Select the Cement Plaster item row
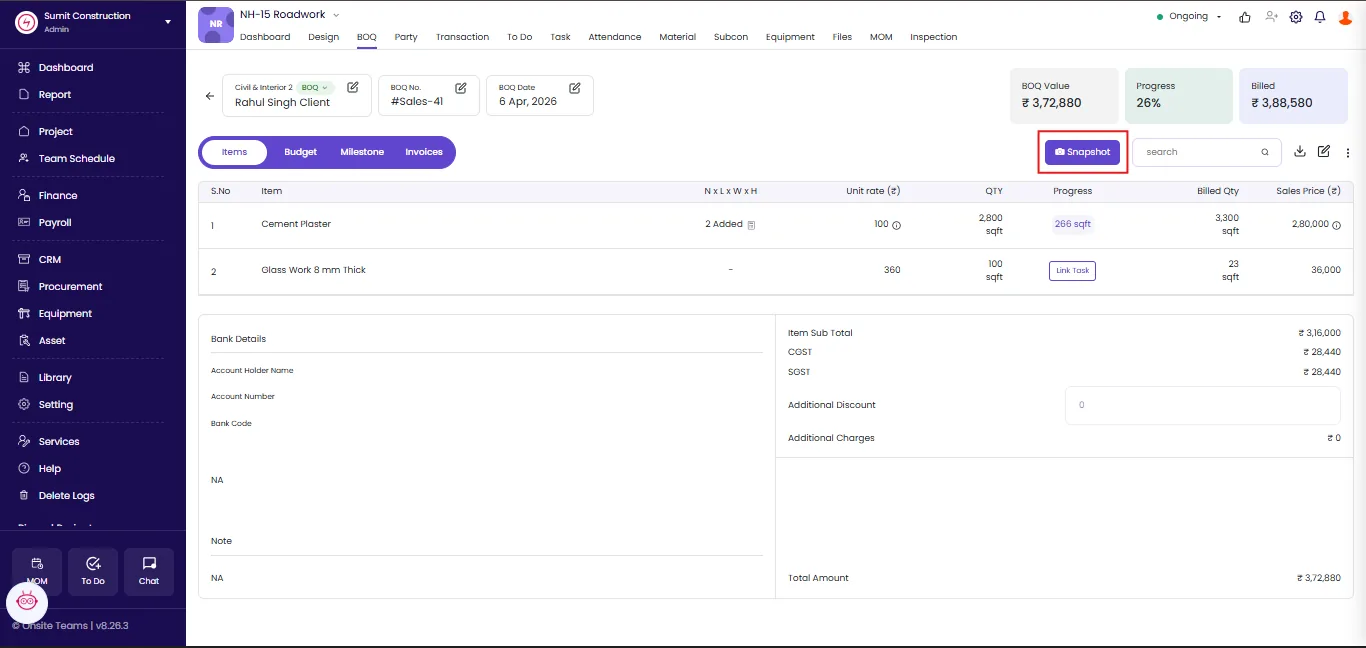Screen dimensions: 1366x648 776,225
